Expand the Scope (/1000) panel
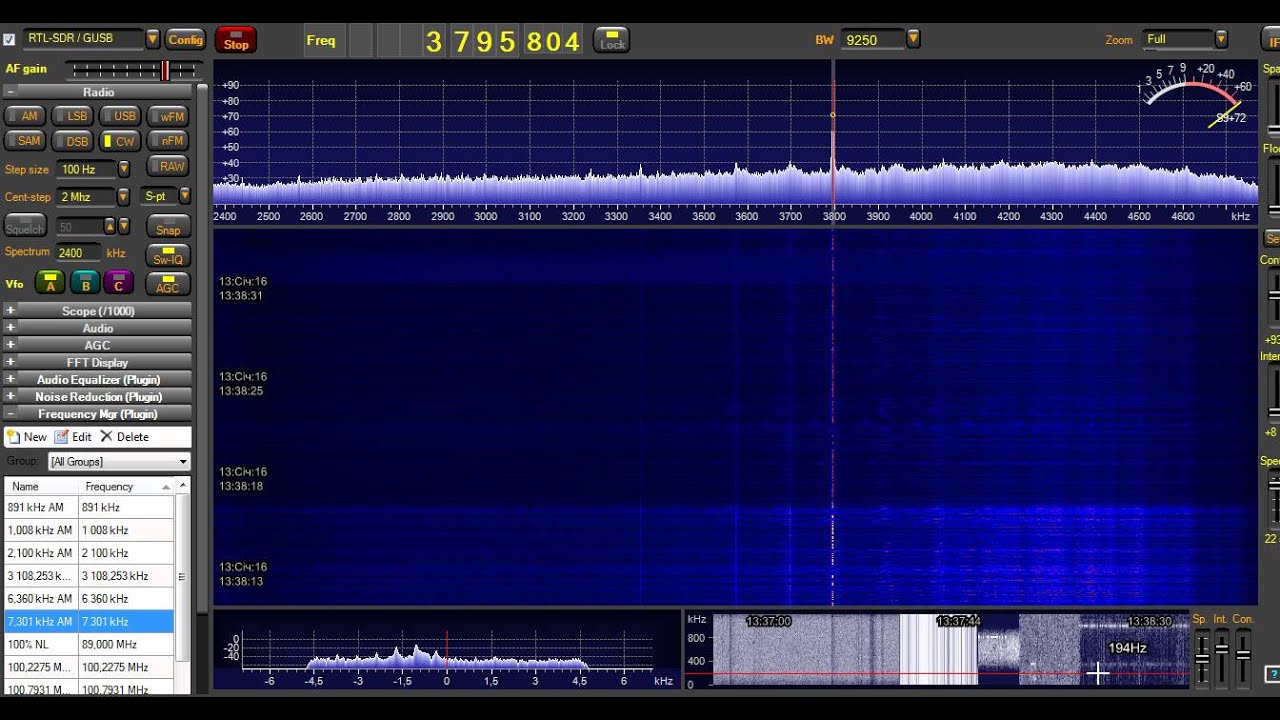 click(10, 311)
